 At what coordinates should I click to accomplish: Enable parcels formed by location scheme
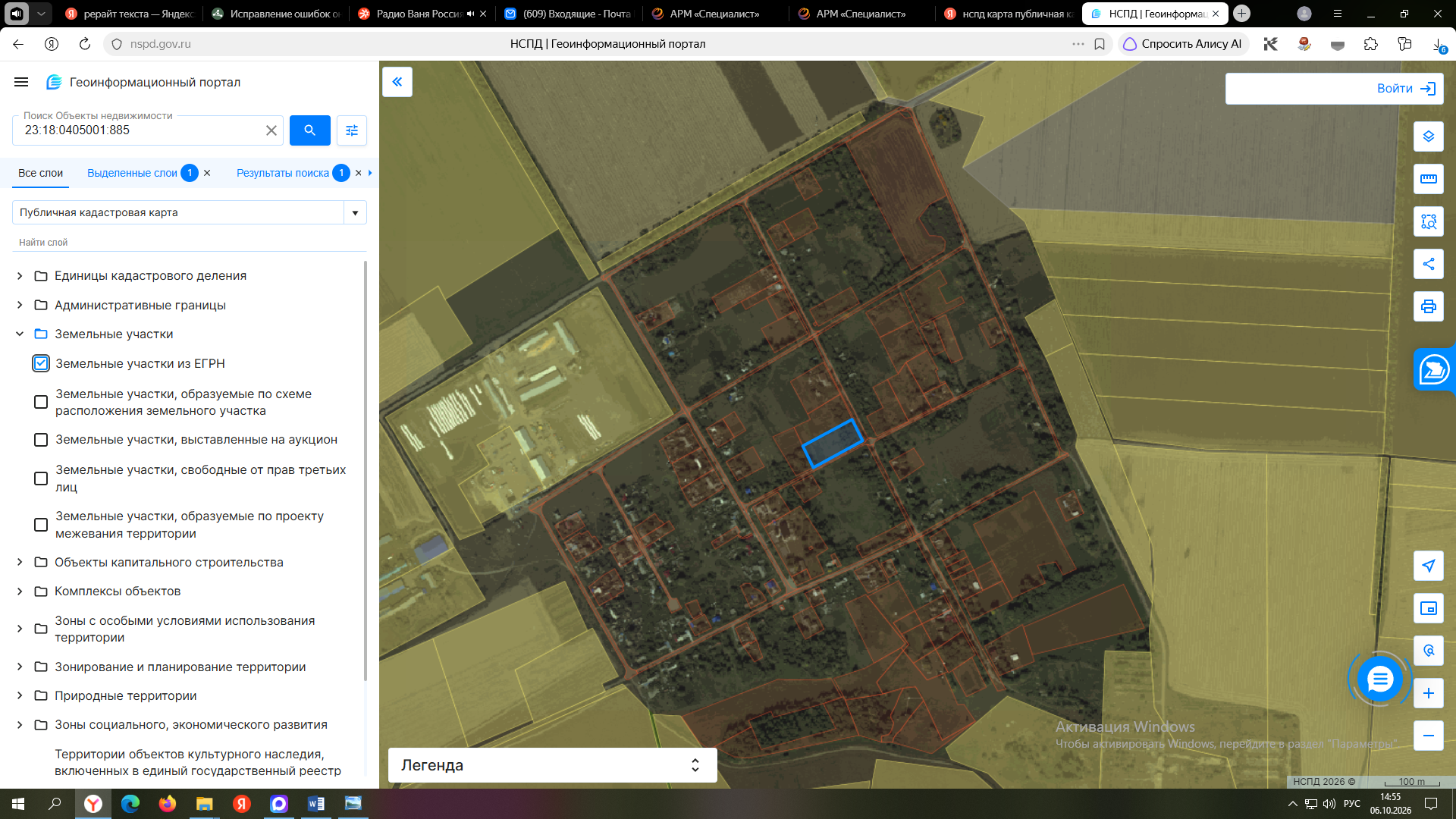coord(41,402)
